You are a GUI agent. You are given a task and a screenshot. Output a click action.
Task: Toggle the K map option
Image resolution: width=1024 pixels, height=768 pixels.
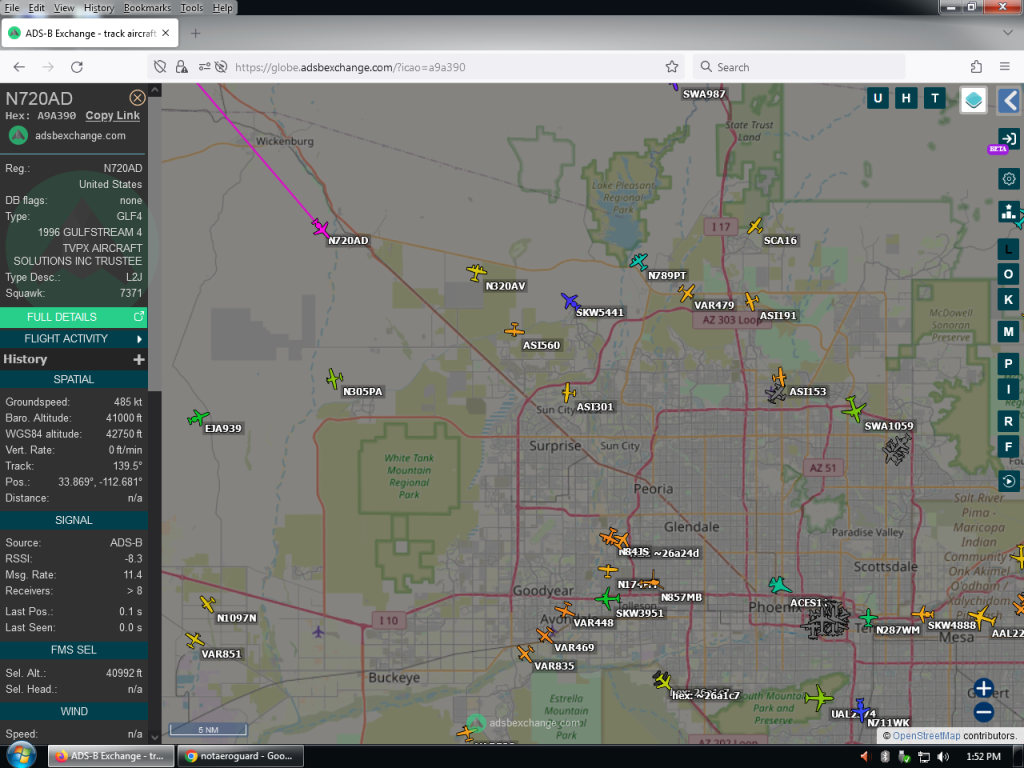click(x=1008, y=300)
